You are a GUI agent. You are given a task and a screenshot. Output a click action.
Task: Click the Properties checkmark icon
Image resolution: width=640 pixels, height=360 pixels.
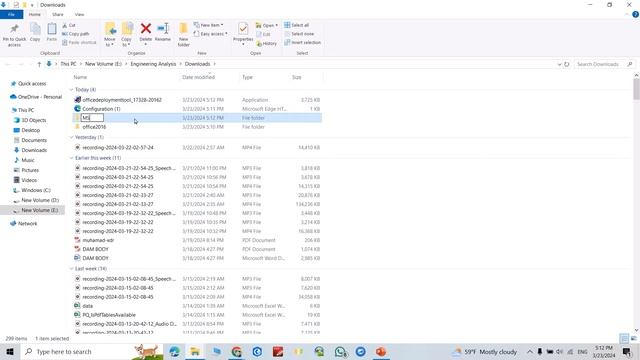tap(243, 29)
